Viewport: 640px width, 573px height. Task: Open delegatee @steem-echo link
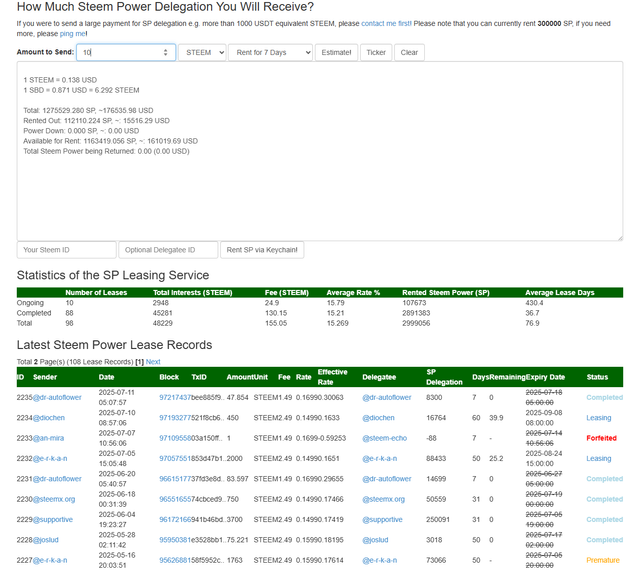click(x=384, y=438)
